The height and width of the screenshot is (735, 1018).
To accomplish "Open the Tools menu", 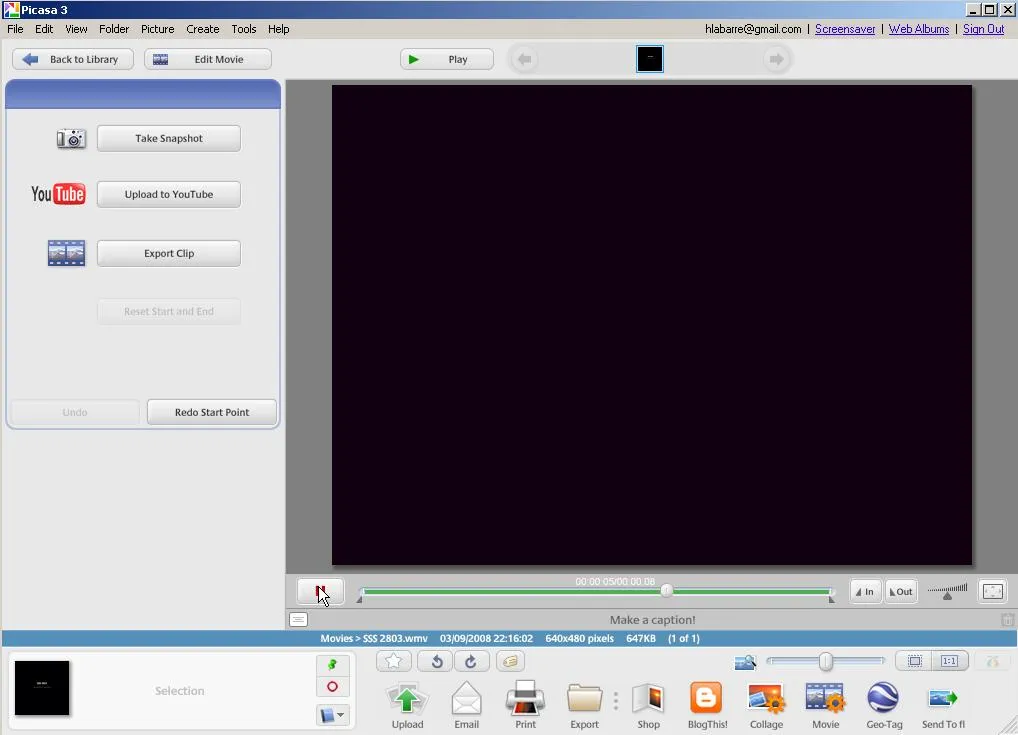I will 243,29.
